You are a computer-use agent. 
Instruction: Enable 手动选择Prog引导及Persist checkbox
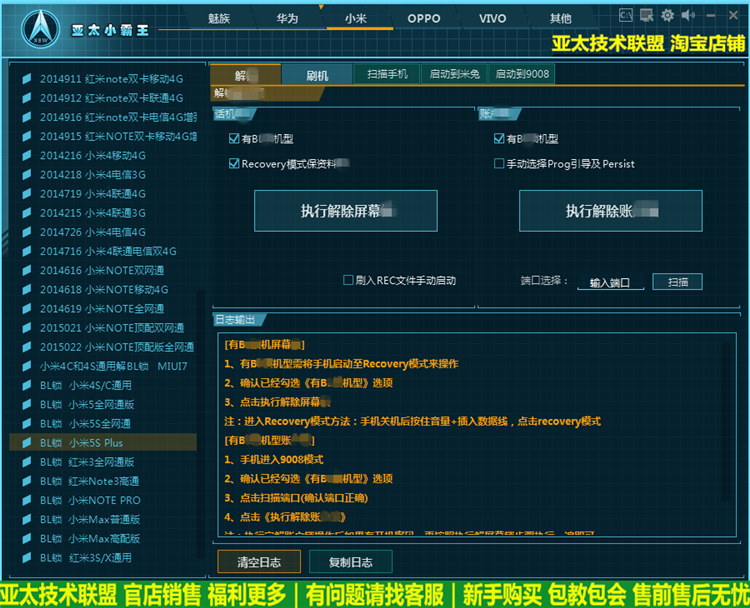[499, 164]
